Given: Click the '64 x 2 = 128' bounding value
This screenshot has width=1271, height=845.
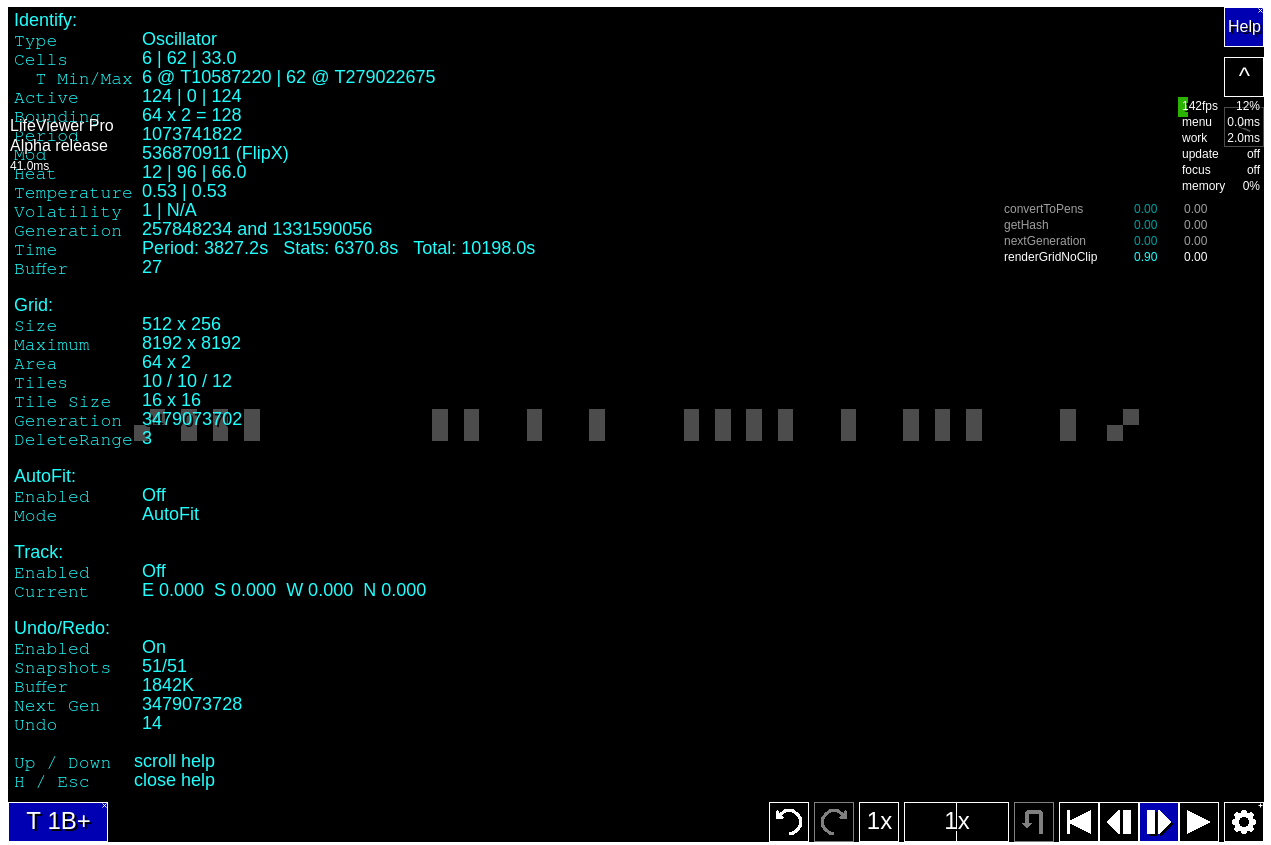Looking at the screenshot, I should point(192,115).
